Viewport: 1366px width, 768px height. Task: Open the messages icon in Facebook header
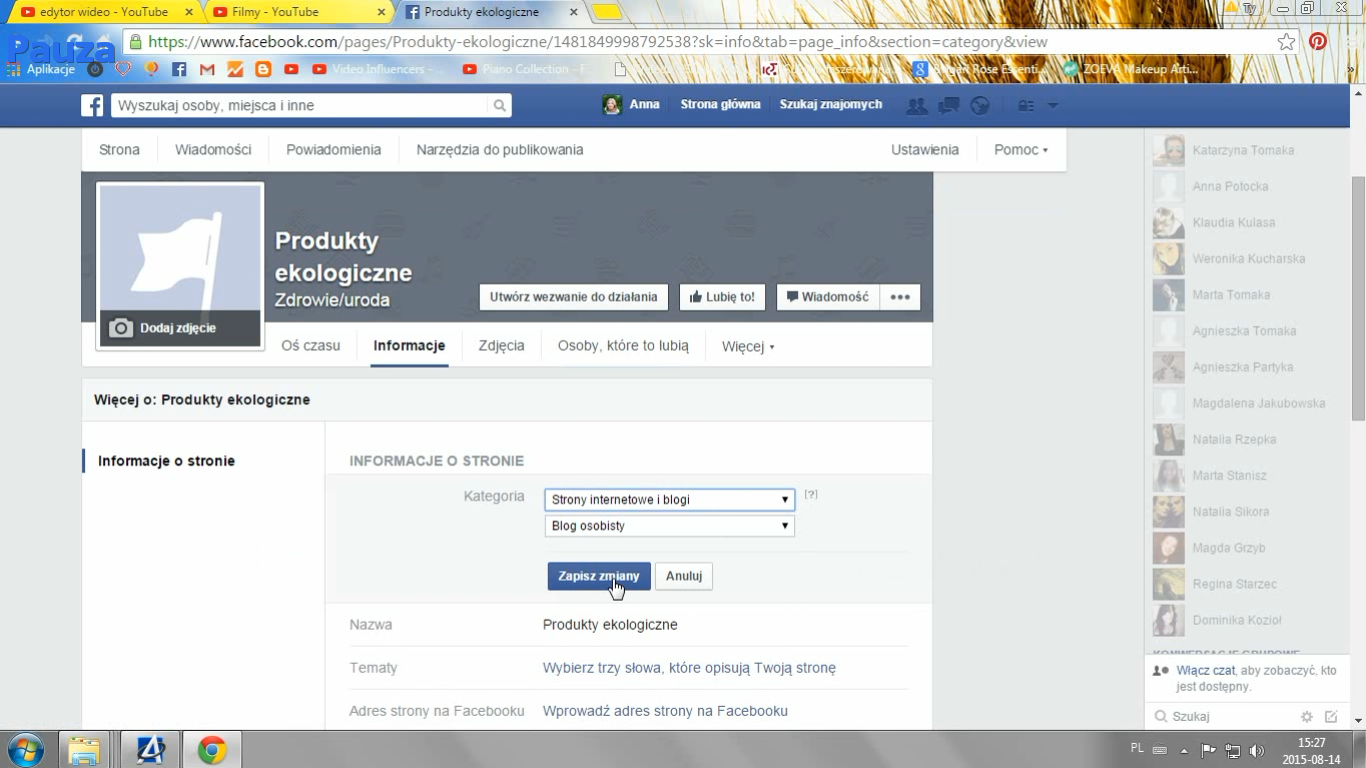[948, 105]
